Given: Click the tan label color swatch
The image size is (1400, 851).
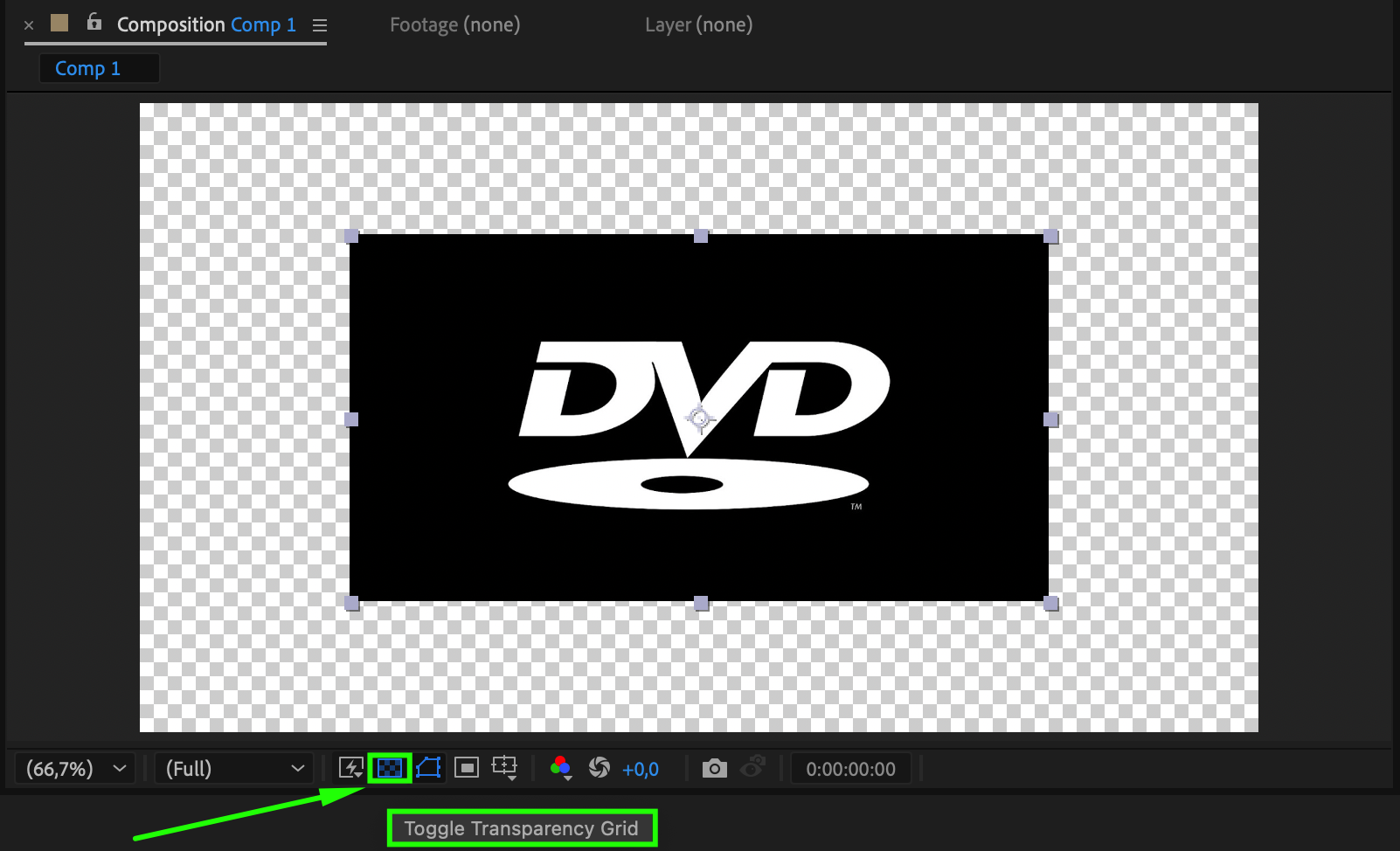Looking at the screenshot, I should pos(59,23).
